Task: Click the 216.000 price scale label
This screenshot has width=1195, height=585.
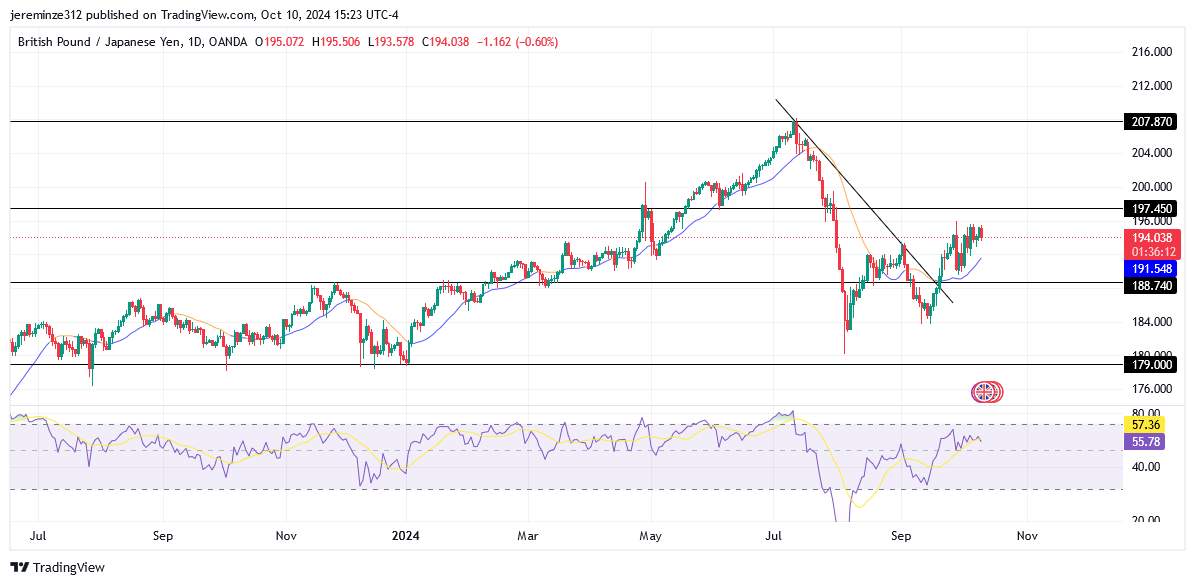Action: (x=1152, y=52)
